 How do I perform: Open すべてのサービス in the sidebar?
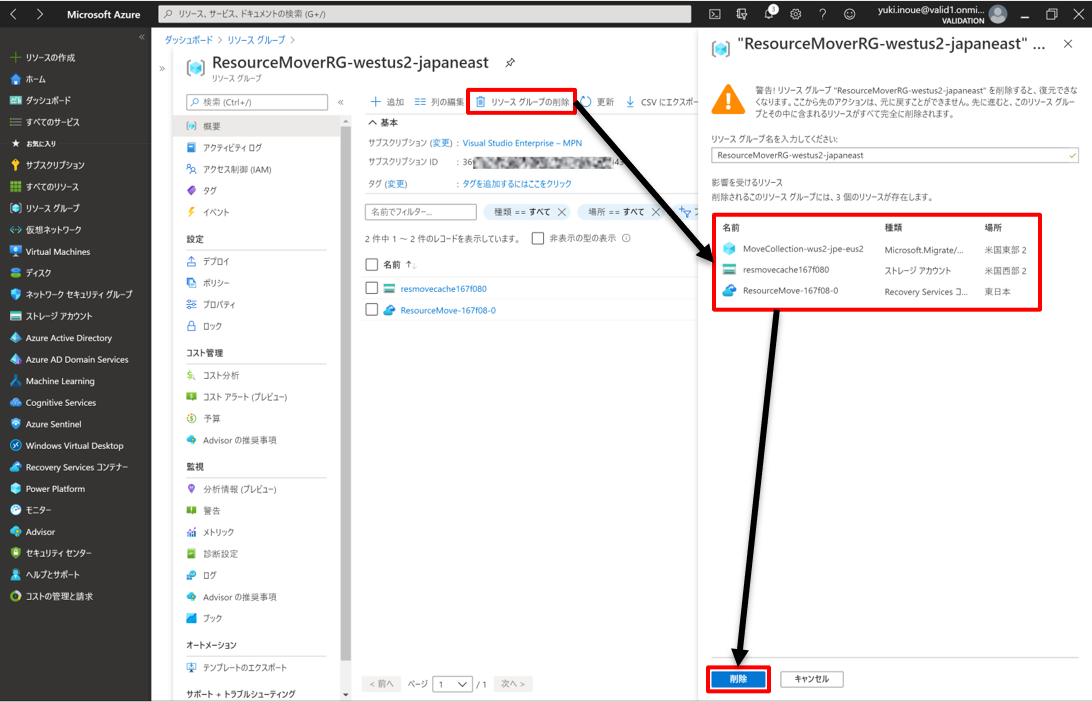click(x=52, y=122)
